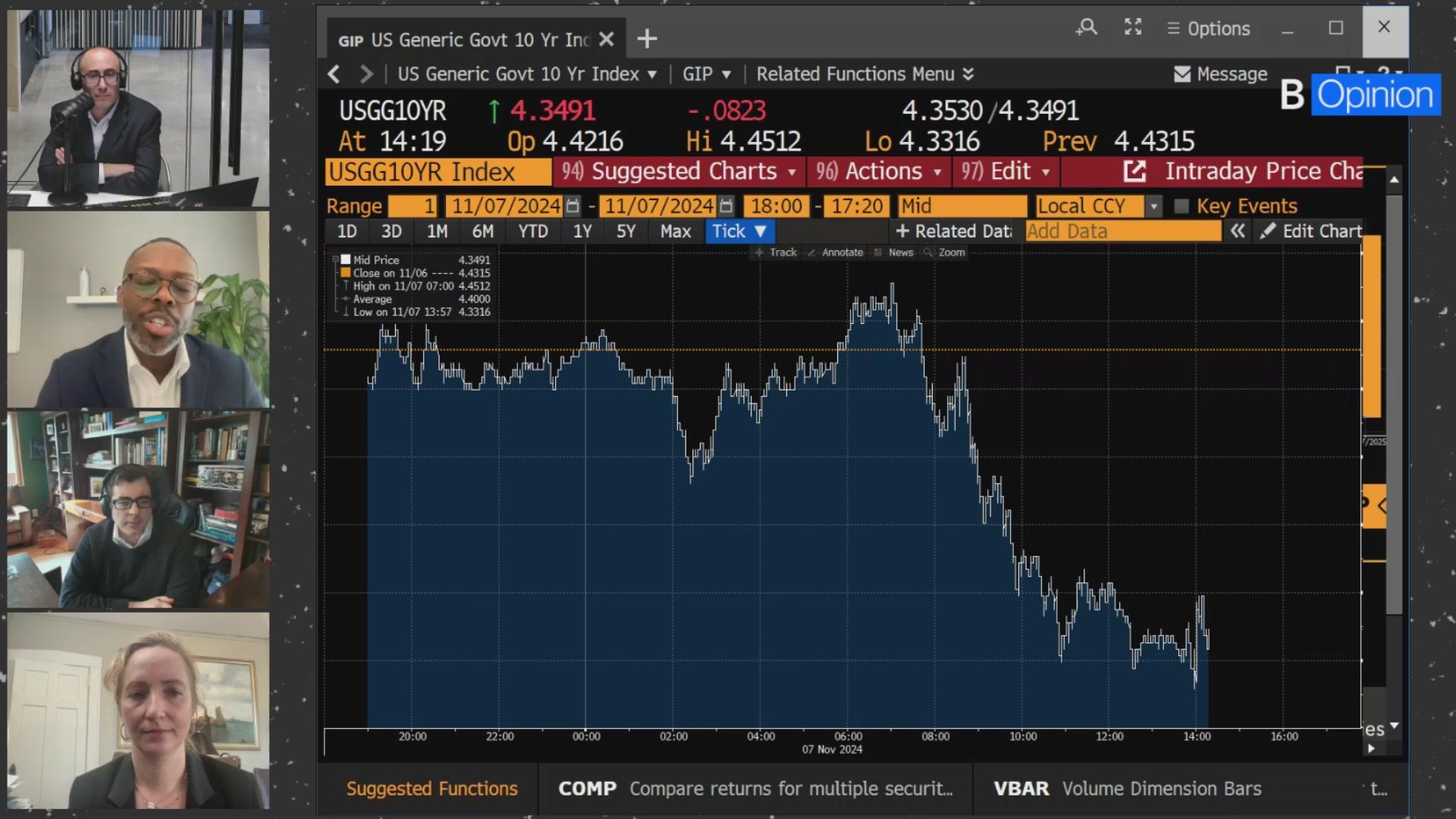Open the Tick interval dropdown
The image size is (1456, 819).
(739, 231)
